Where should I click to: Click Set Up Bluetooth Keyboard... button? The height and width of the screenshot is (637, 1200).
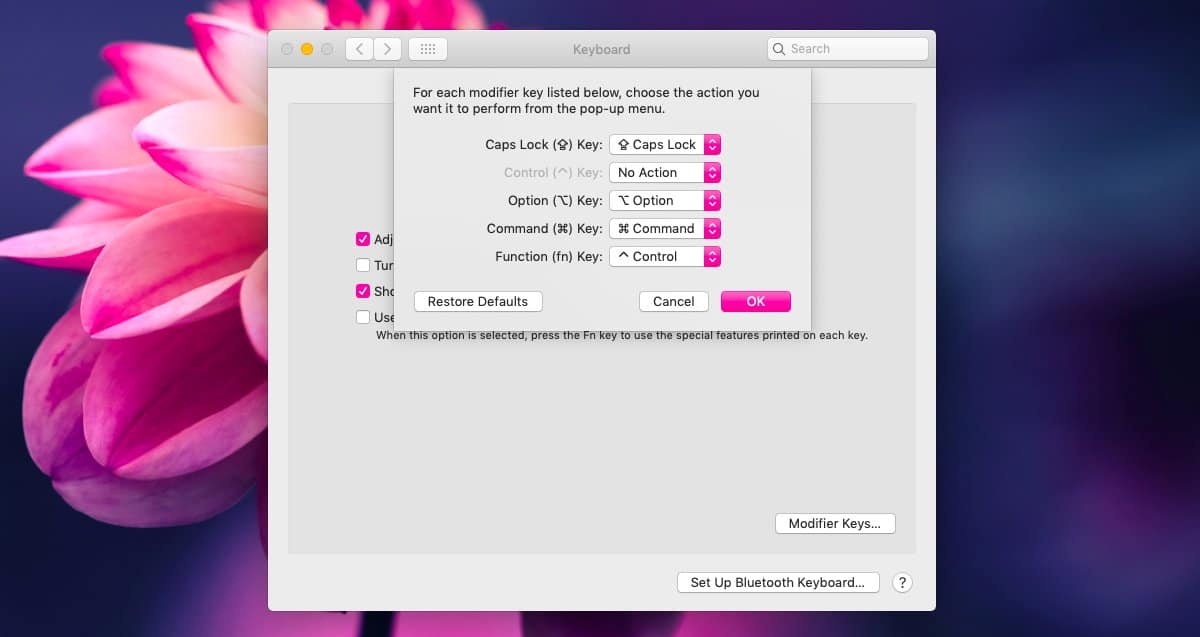click(778, 583)
